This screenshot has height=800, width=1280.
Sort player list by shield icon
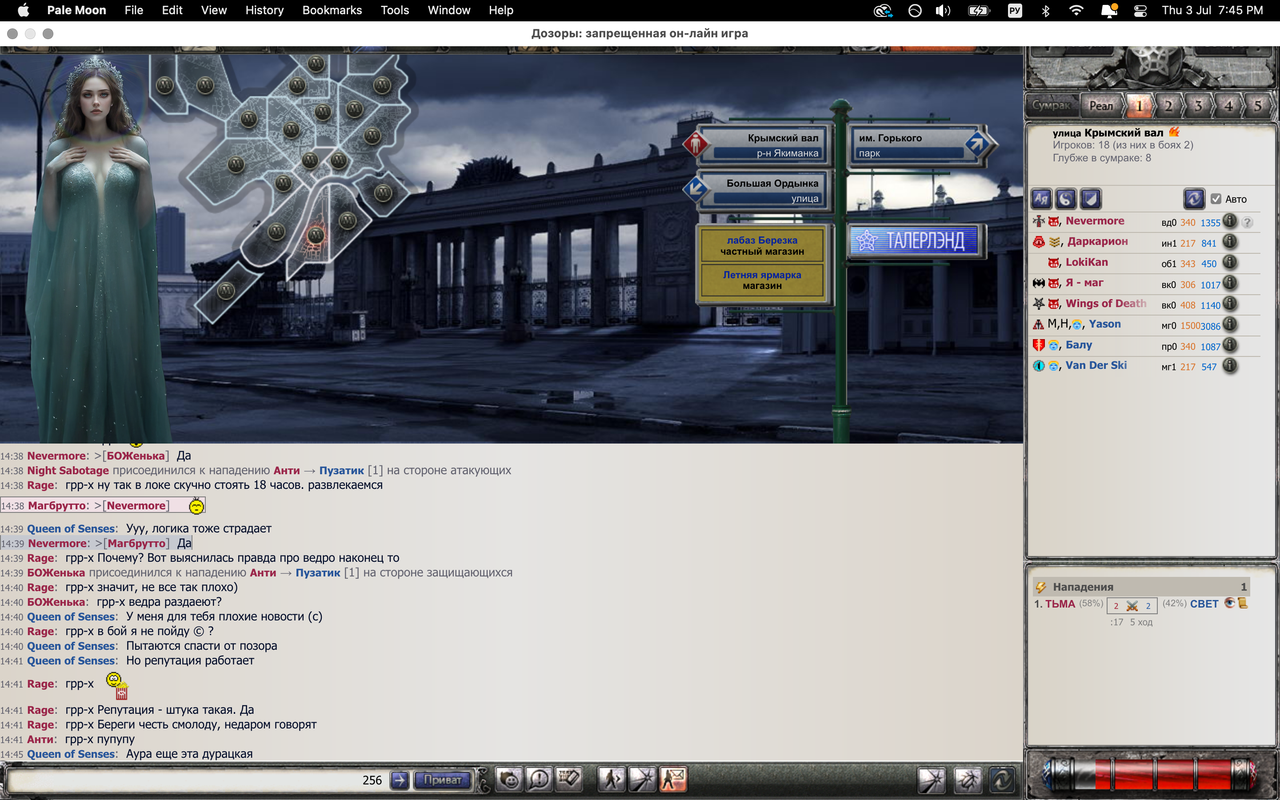click(1091, 198)
